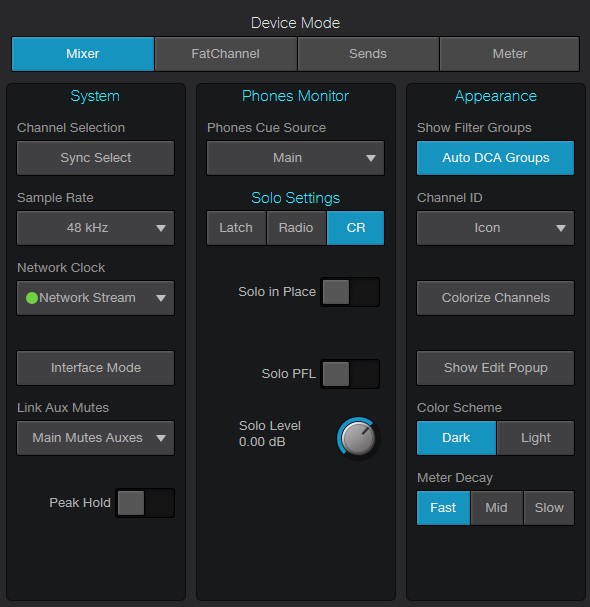
Task: Turn on Peak Hold toggle
Action: tap(145, 503)
